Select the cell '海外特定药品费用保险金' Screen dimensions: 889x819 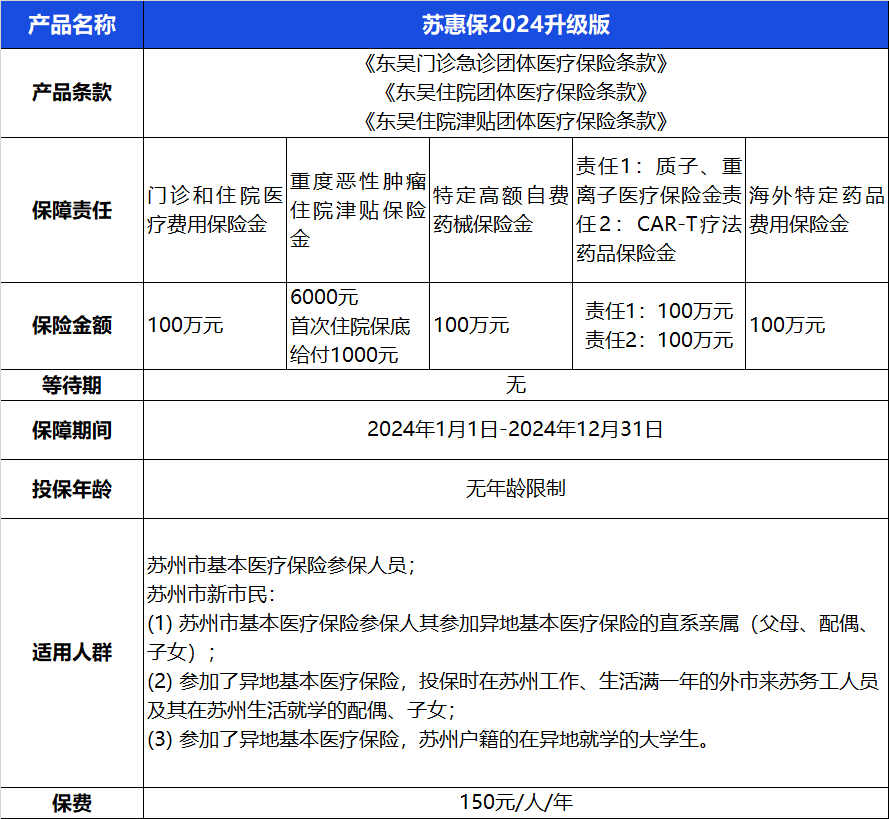[816, 210]
